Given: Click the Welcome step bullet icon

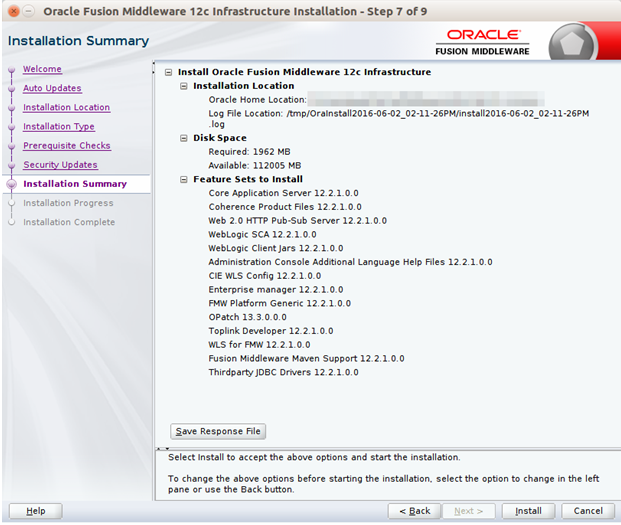Looking at the screenshot, I should [x=11, y=69].
